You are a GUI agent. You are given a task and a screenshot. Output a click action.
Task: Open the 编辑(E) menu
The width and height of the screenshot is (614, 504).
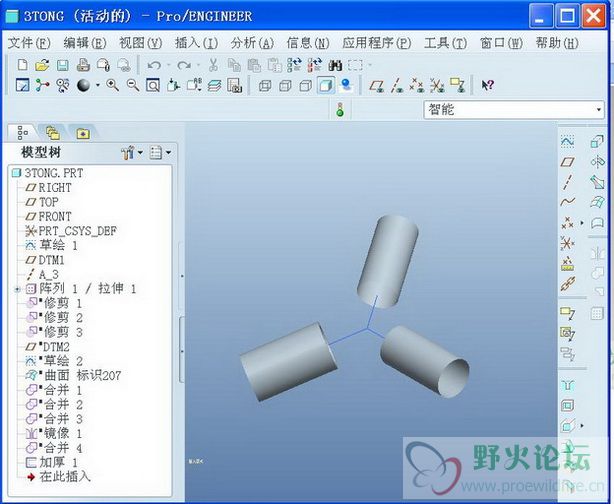click(x=85, y=43)
